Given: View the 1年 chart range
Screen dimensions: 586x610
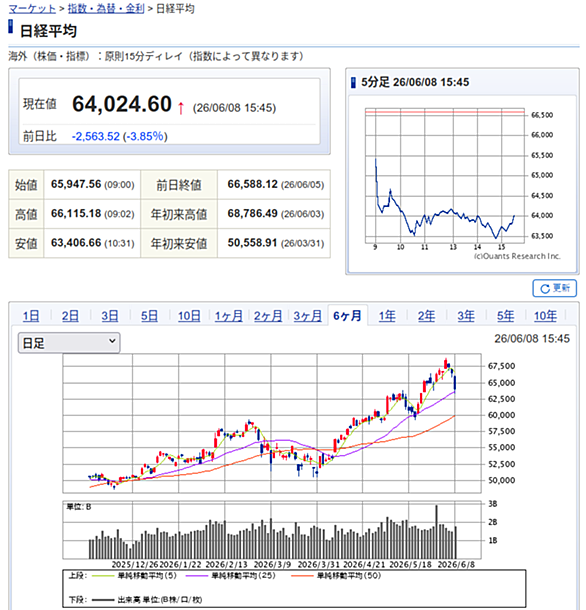Looking at the screenshot, I should point(387,316).
